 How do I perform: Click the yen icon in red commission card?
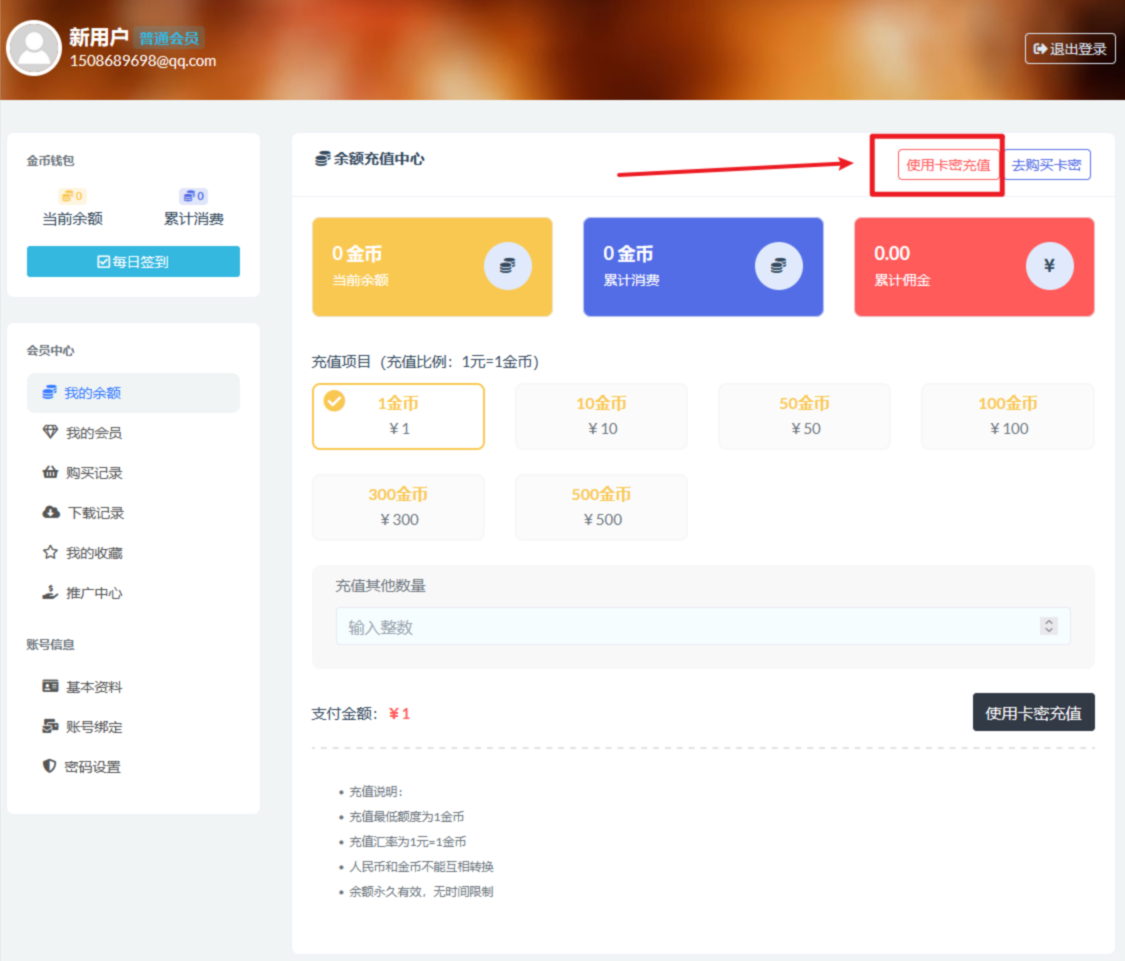[x=1050, y=266]
